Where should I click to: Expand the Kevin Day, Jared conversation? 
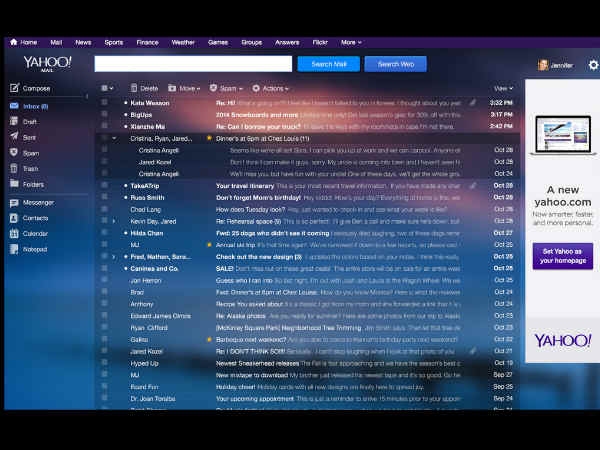click(114, 221)
